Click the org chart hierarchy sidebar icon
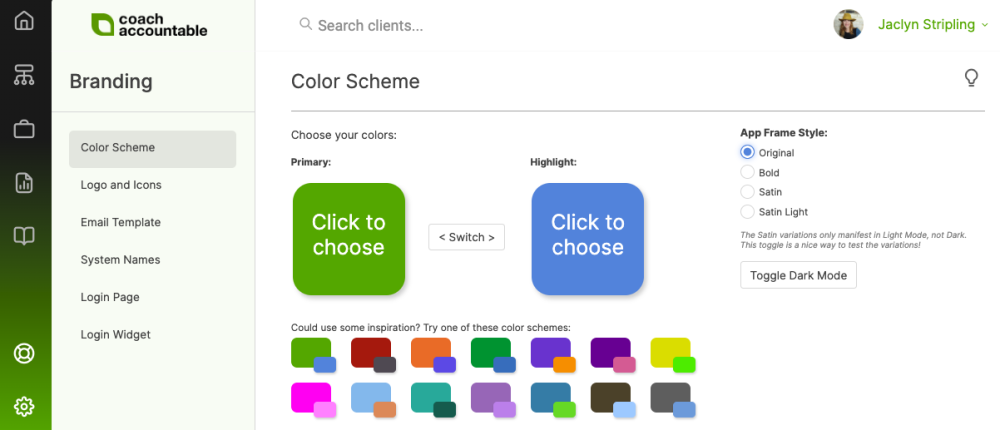Viewport: 1000px width, 430px height. (24, 74)
